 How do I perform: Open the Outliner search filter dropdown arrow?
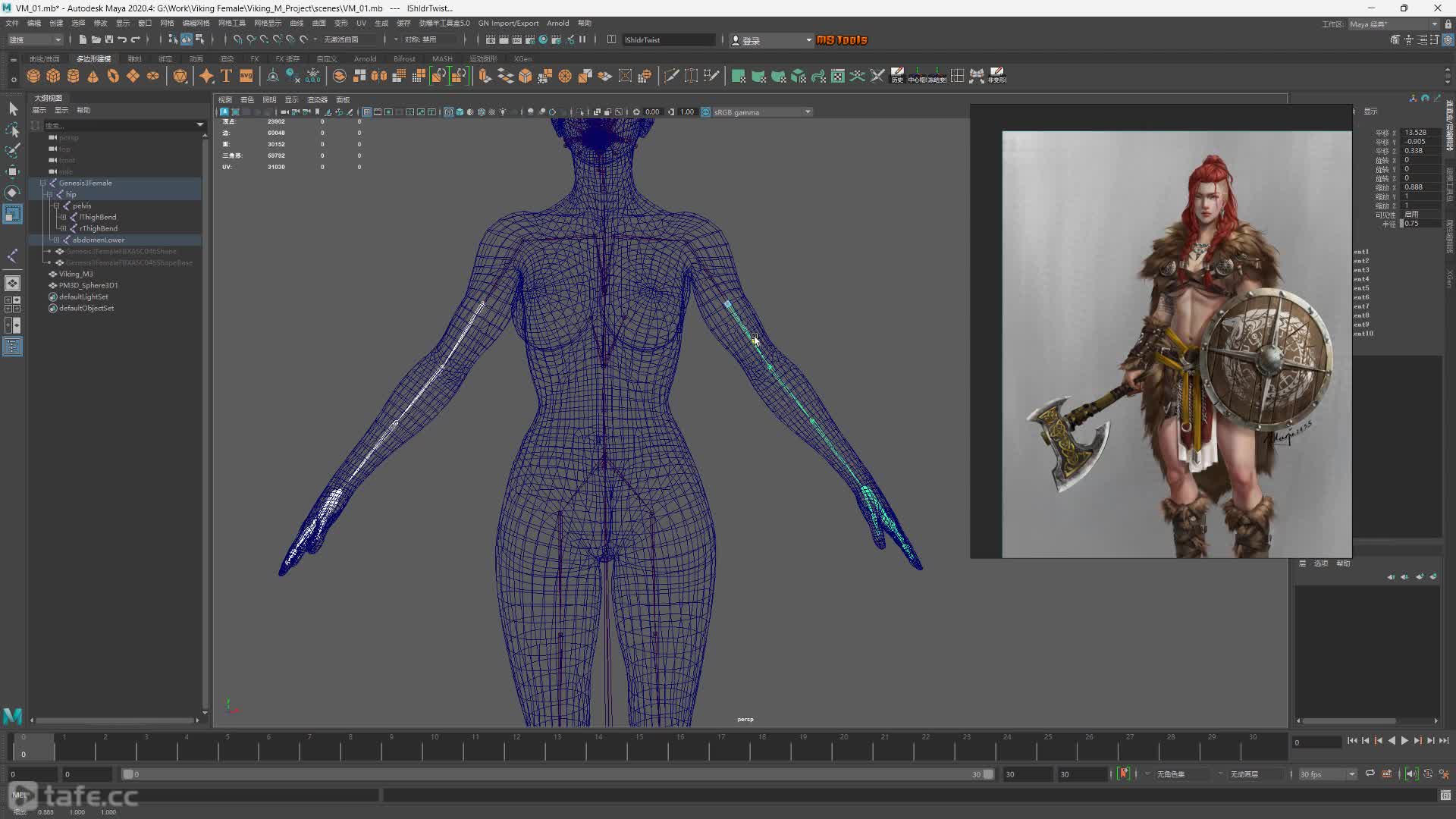click(200, 125)
